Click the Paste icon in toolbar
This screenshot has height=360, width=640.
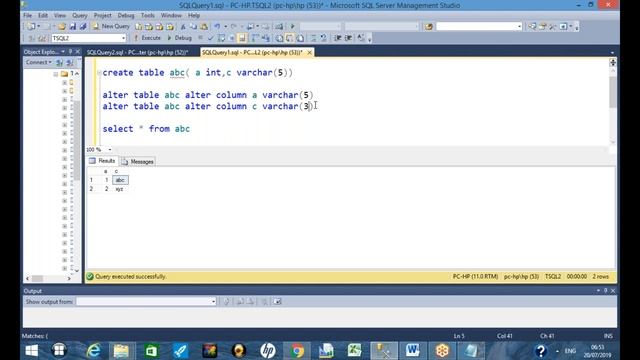tap(204, 27)
